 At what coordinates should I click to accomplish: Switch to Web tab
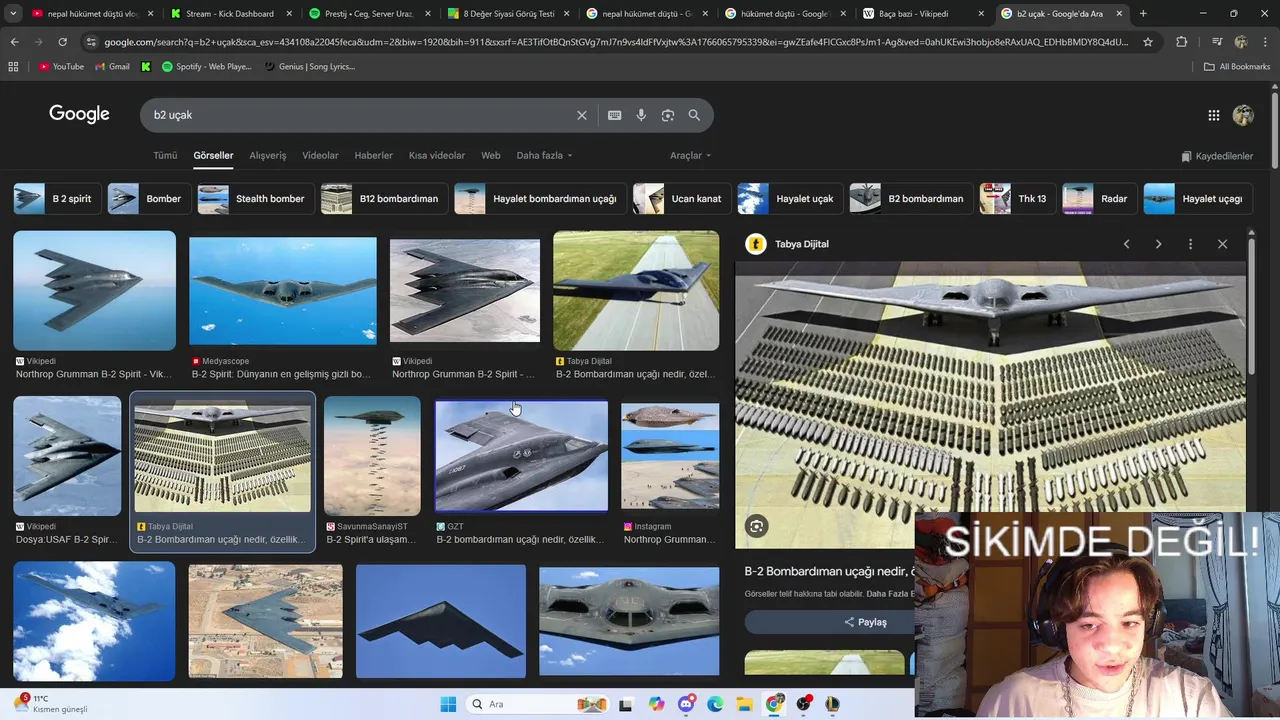tap(490, 155)
